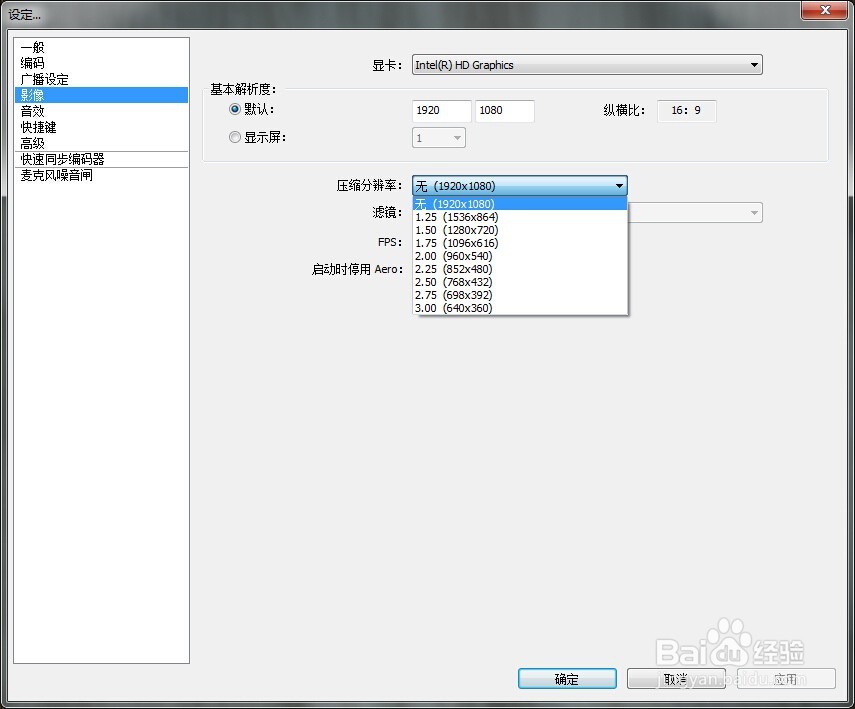Screen dimensions: 855x709
Task: Open the 快速同步编码器 settings entry
Action: tap(101, 159)
